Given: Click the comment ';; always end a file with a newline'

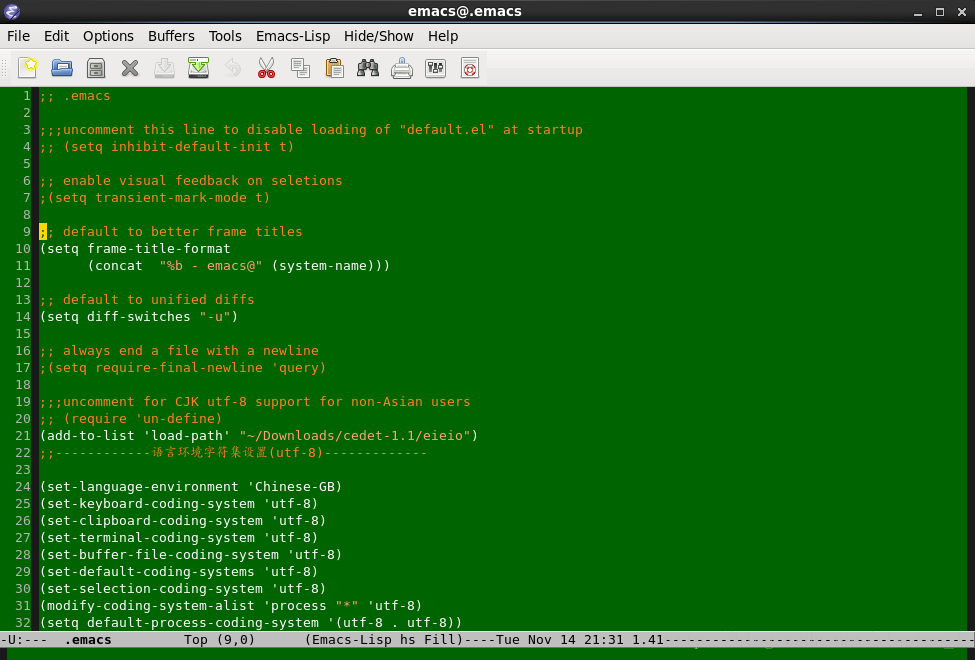Looking at the screenshot, I should 179,351.
